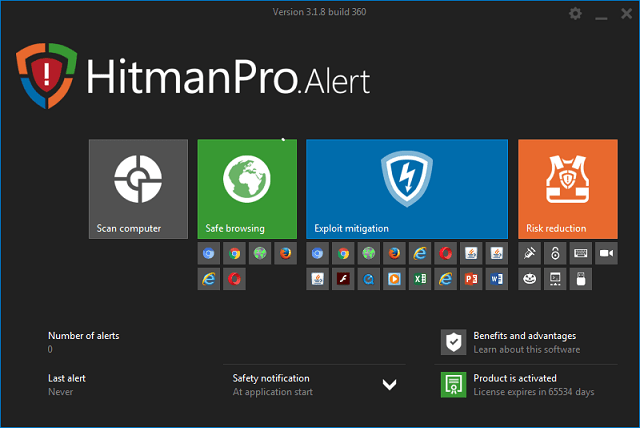Click Java icon left of Flash icon

(317, 279)
